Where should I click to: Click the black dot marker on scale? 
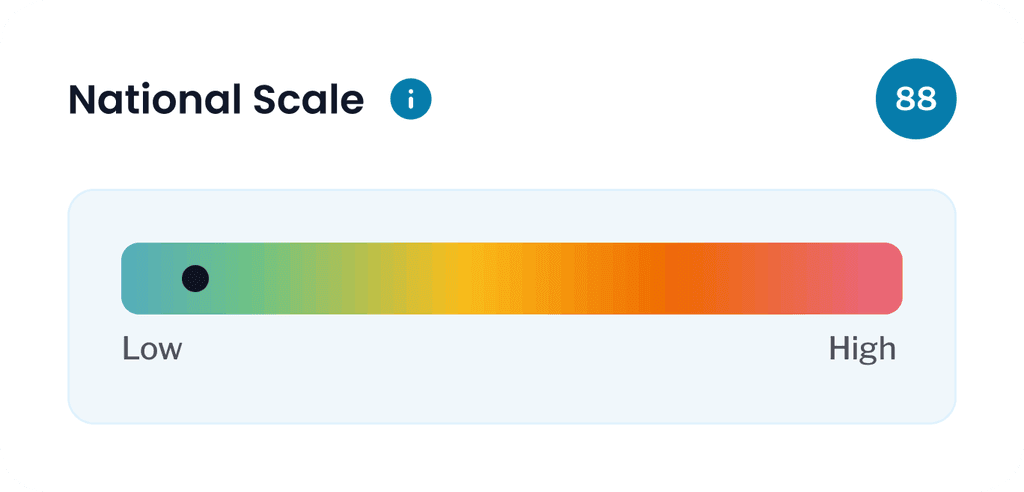195,279
